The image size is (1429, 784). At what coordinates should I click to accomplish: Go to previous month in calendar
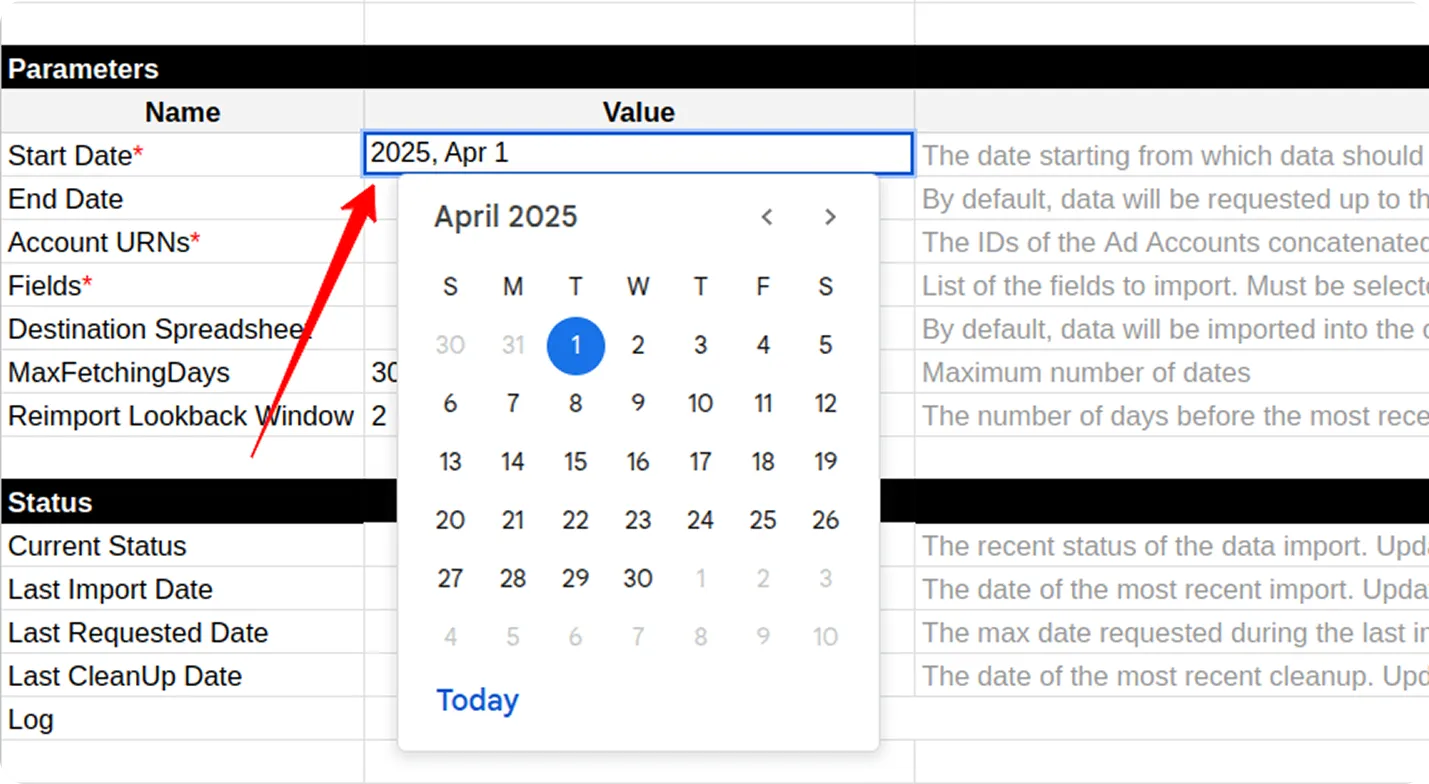(x=767, y=217)
